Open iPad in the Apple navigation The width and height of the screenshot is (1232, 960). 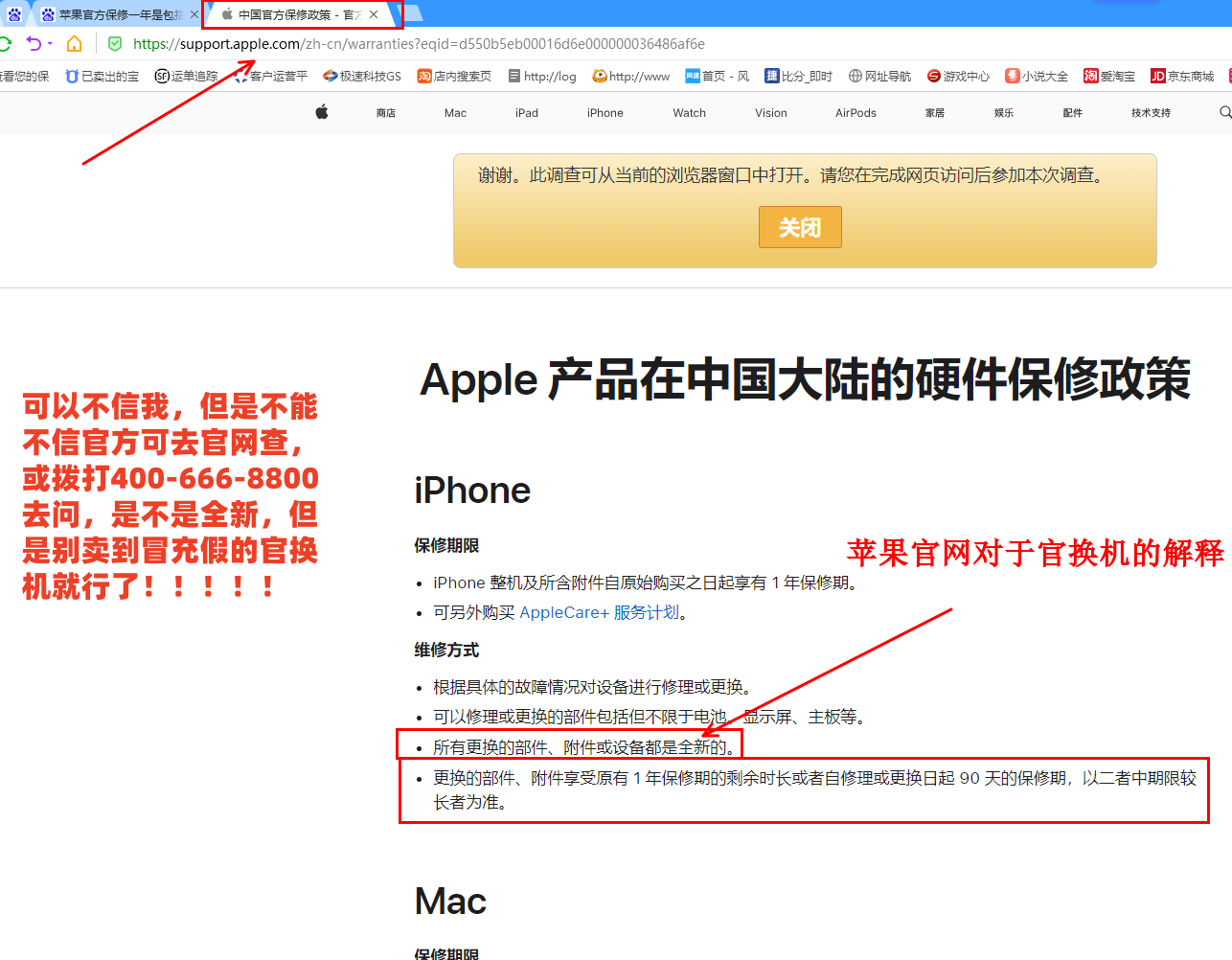click(527, 113)
